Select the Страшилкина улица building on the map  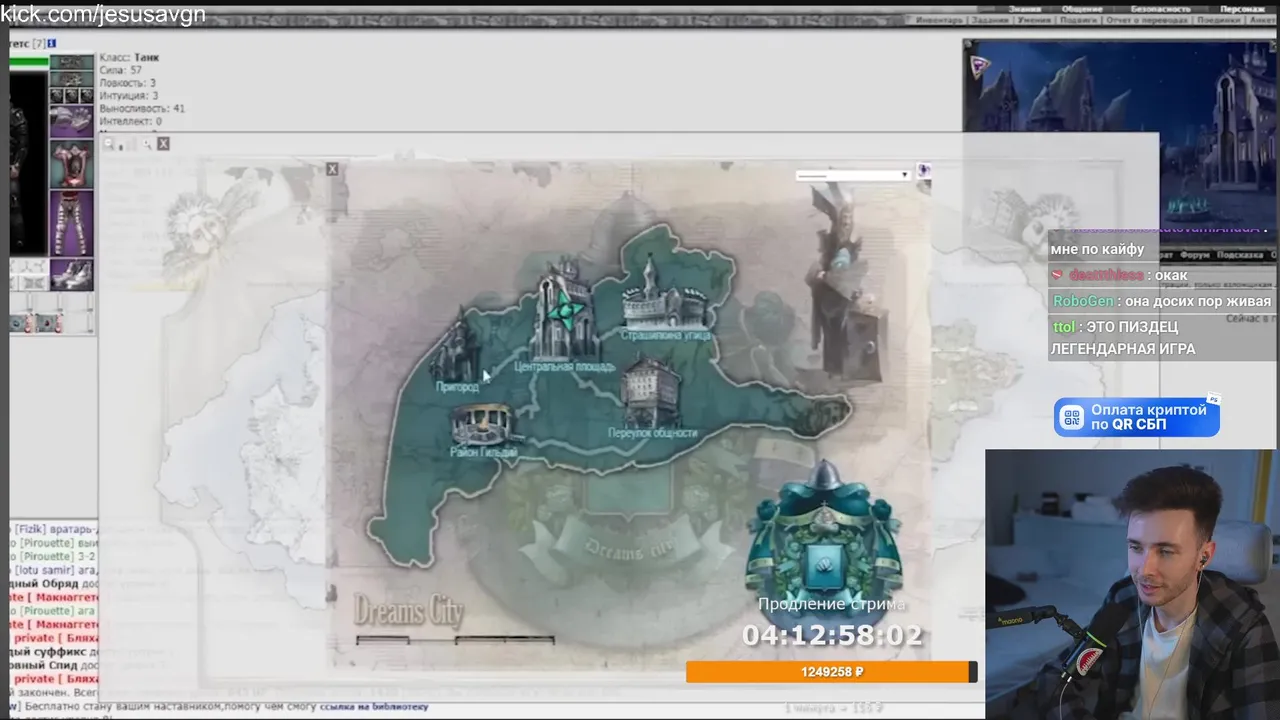pyautogui.click(x=665, y=298)
